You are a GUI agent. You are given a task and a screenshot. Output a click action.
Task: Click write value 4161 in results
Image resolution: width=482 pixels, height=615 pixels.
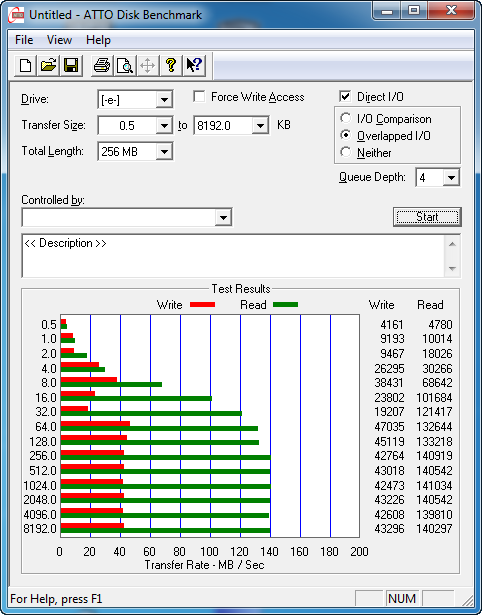[392, 325]
